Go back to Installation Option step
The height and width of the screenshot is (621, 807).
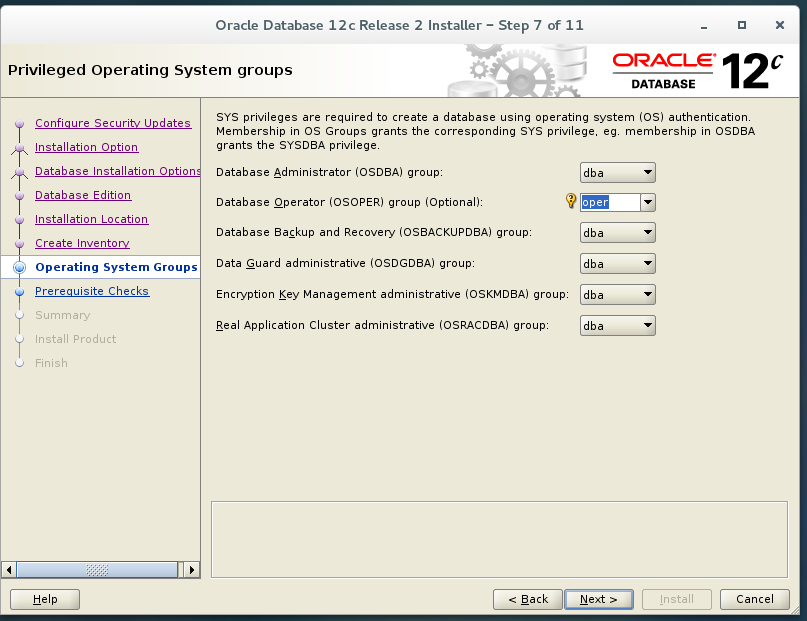click(x=86, y=147)
